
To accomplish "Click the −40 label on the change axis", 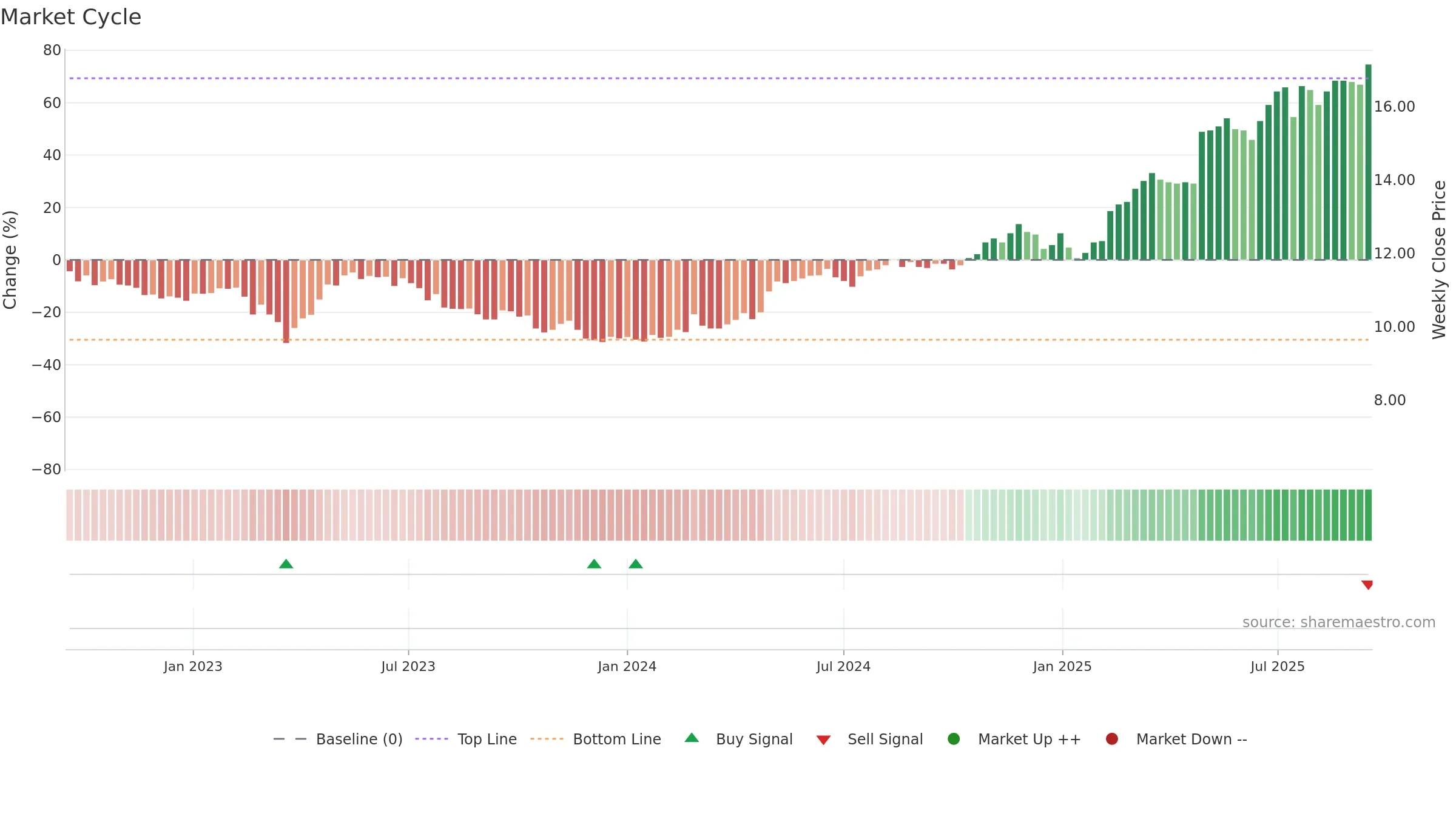I will point(47,365).
